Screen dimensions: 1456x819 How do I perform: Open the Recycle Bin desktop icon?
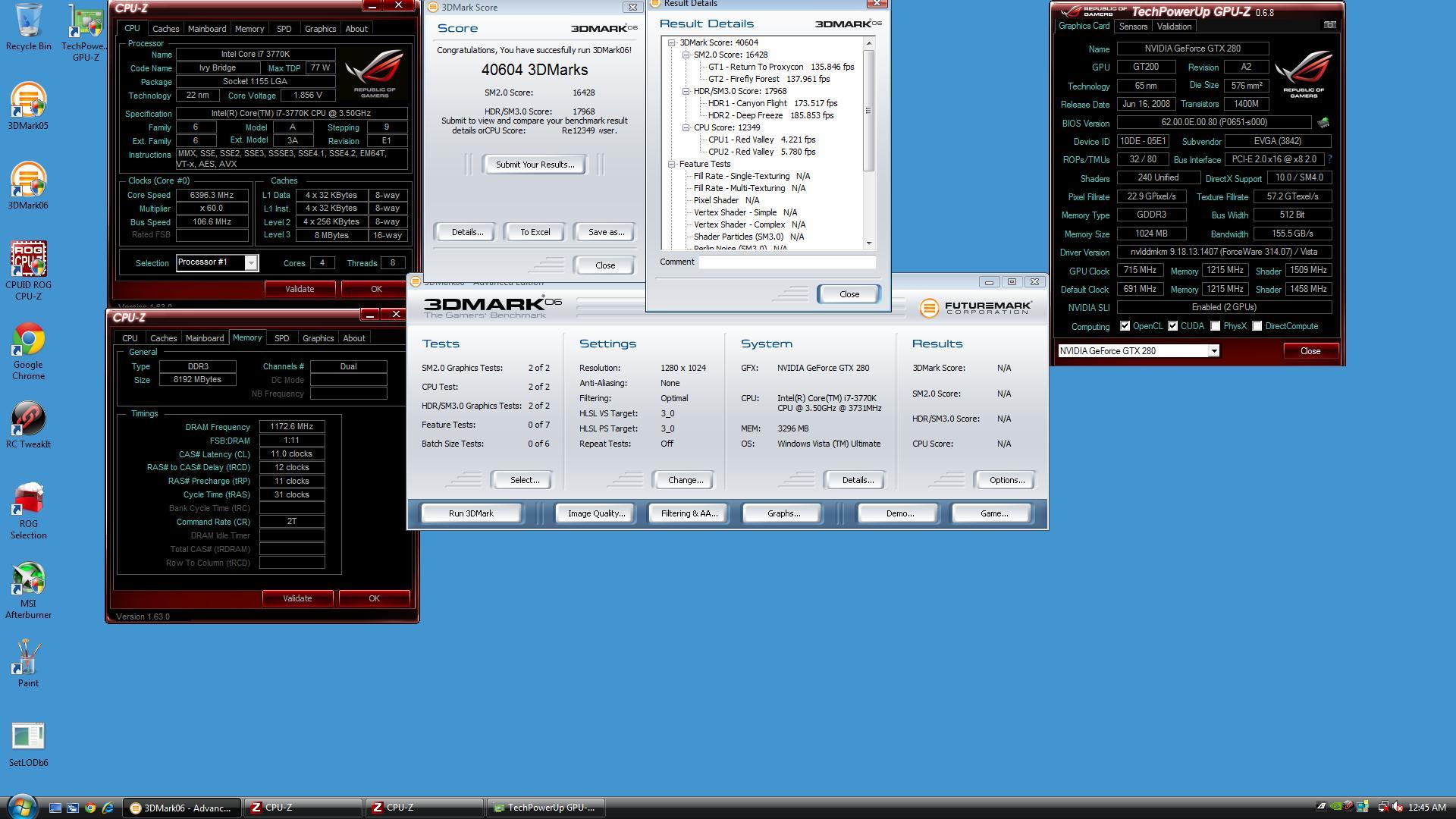click(28, 27)
